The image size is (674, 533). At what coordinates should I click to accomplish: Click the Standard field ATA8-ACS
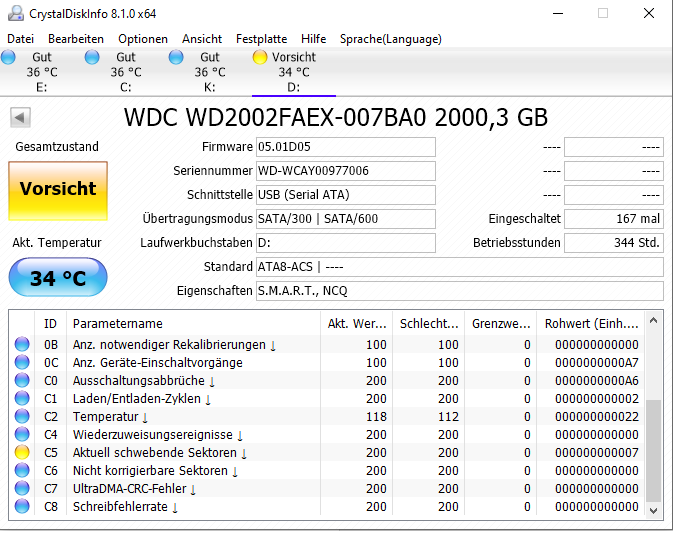coord(460,267)
